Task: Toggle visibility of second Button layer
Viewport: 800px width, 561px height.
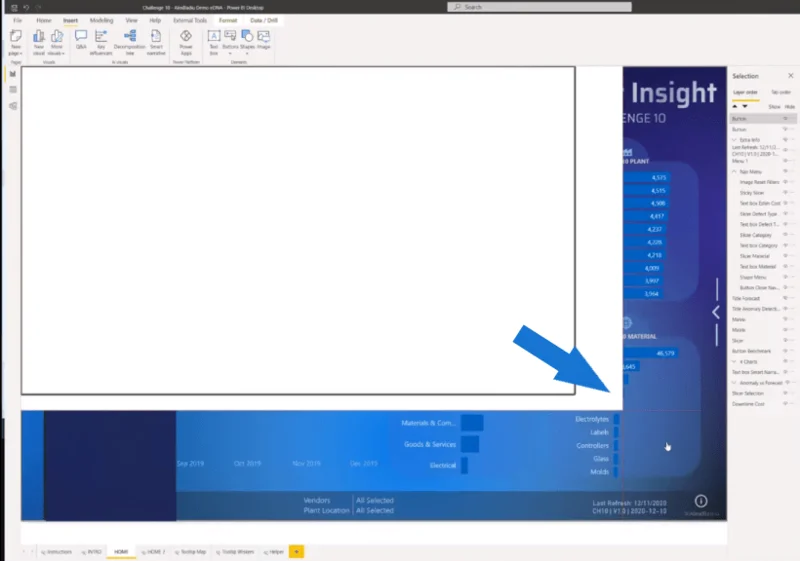Action: click(786, 129)
